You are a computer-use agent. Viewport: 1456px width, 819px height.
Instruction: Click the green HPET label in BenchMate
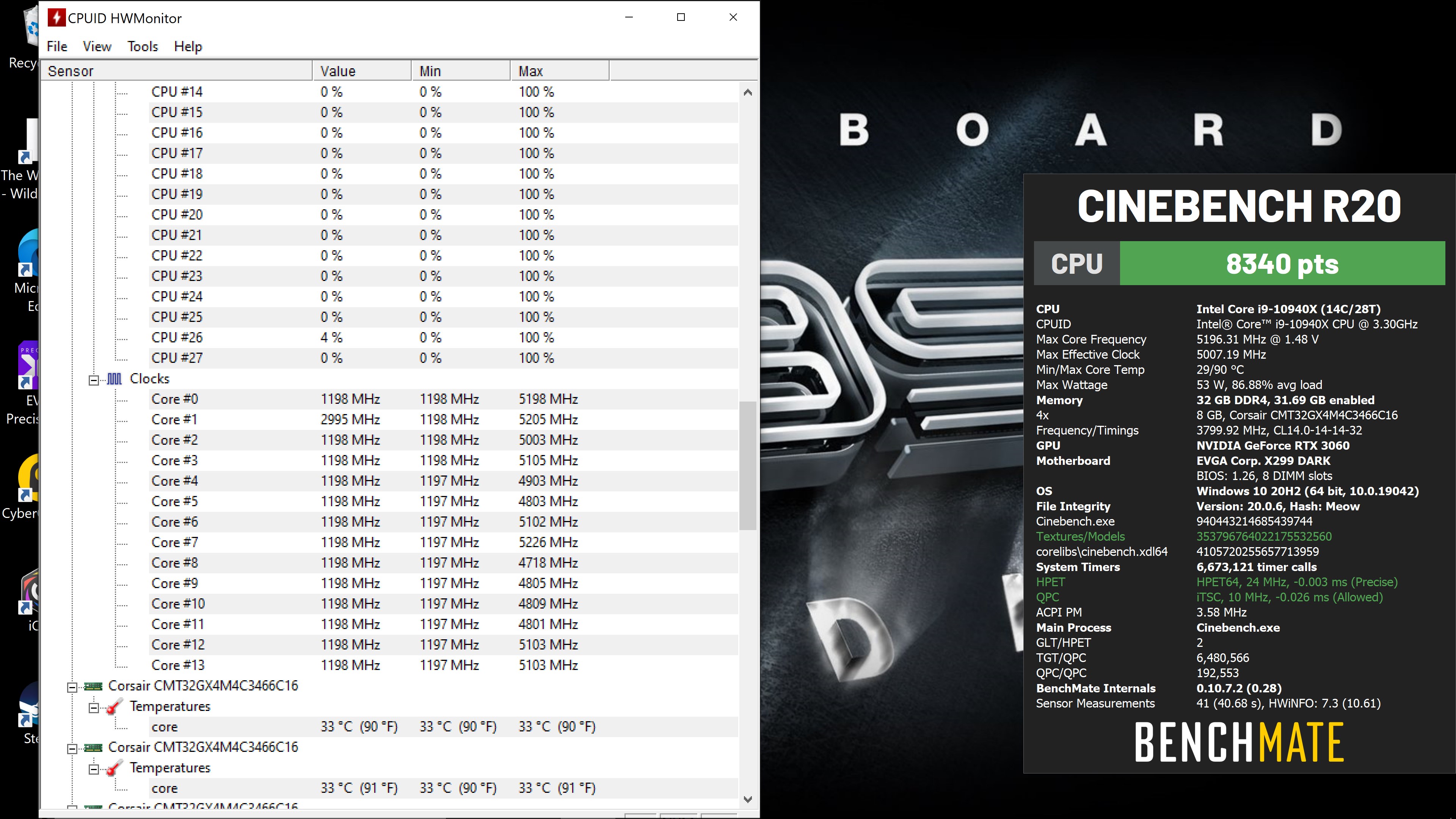1050,582
